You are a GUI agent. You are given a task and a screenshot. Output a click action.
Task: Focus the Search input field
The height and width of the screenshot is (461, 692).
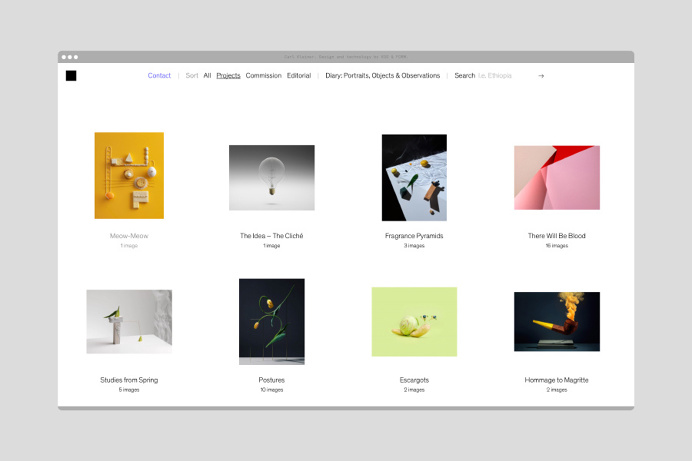click(496, 76)
